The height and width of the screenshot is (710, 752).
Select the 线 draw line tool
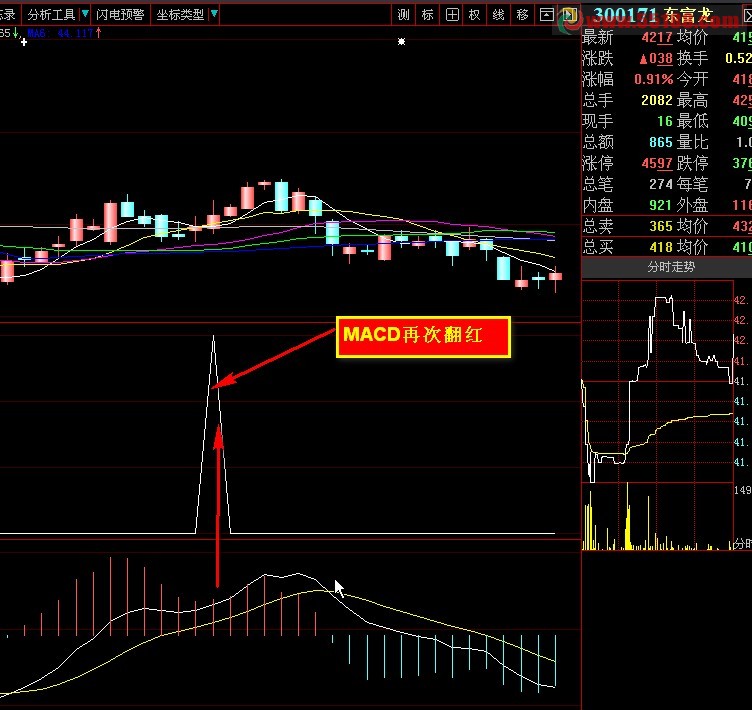point(498,15)
